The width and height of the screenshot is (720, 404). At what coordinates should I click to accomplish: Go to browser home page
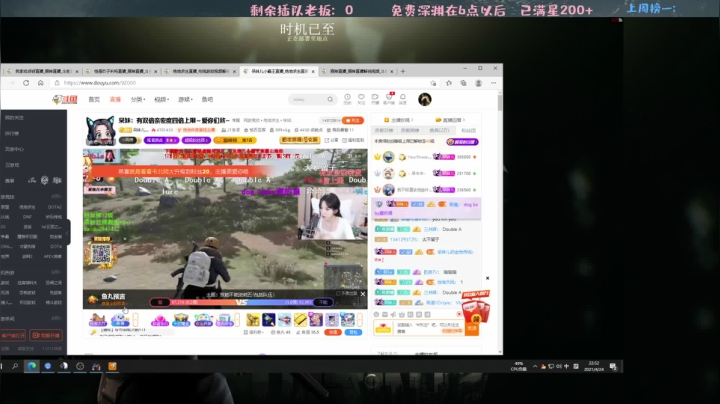(40, 83)
